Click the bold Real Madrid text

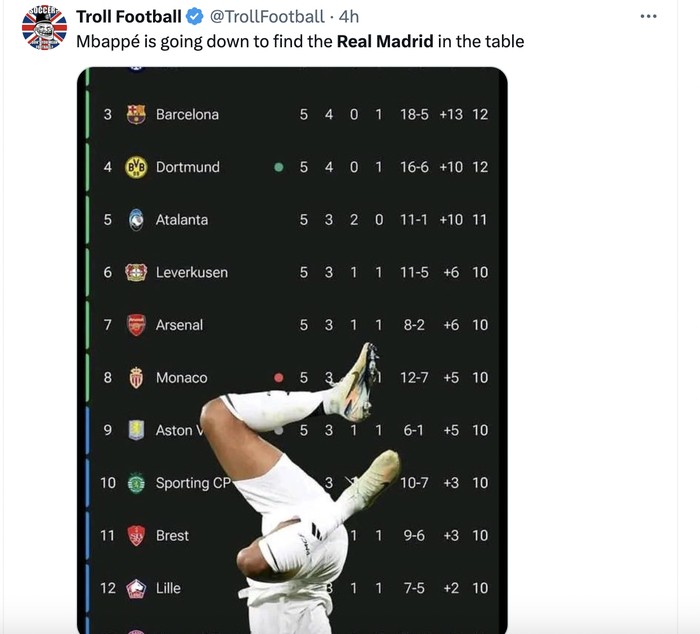[384, 41]
